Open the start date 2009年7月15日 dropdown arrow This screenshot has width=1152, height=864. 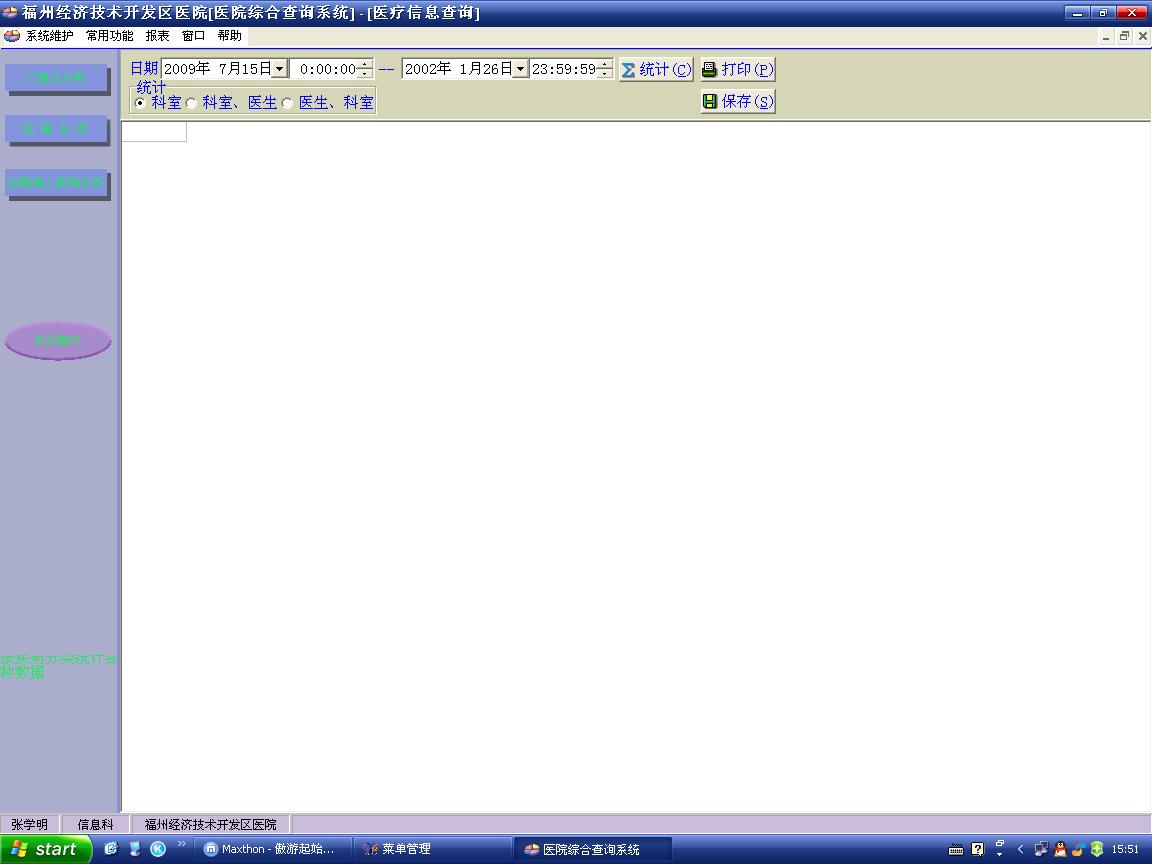click(279, 69)
